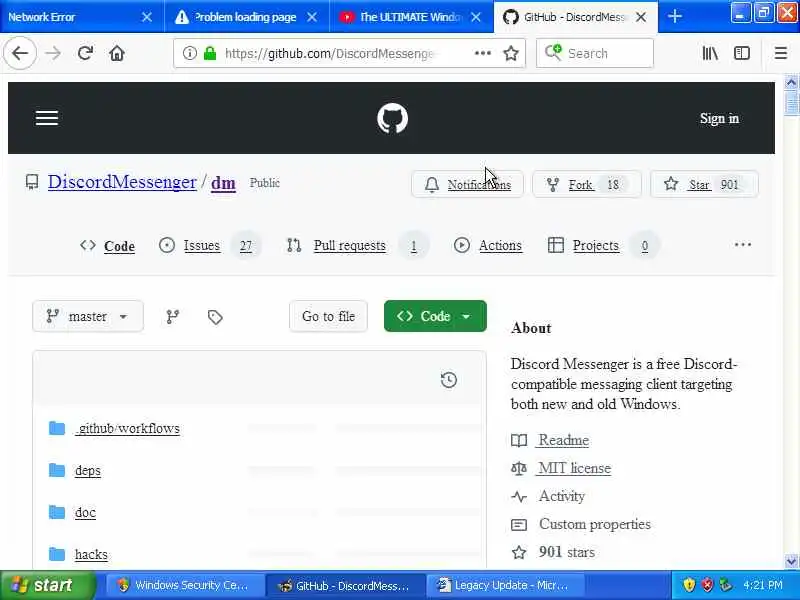
Task: Open the Library icon in Firefox toolbar
Action: 710,53
